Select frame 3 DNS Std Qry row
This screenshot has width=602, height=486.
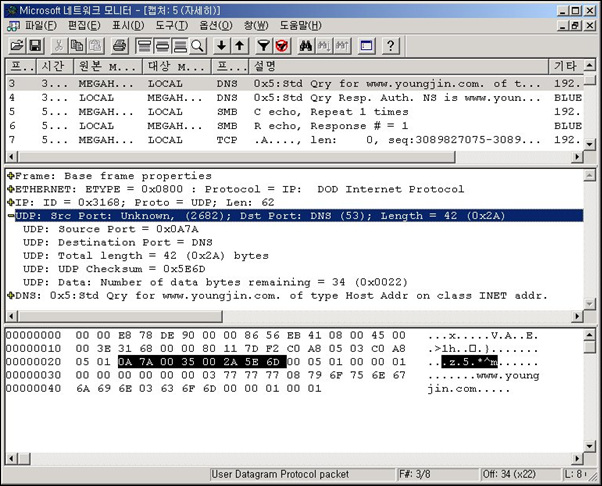(295, 83)
